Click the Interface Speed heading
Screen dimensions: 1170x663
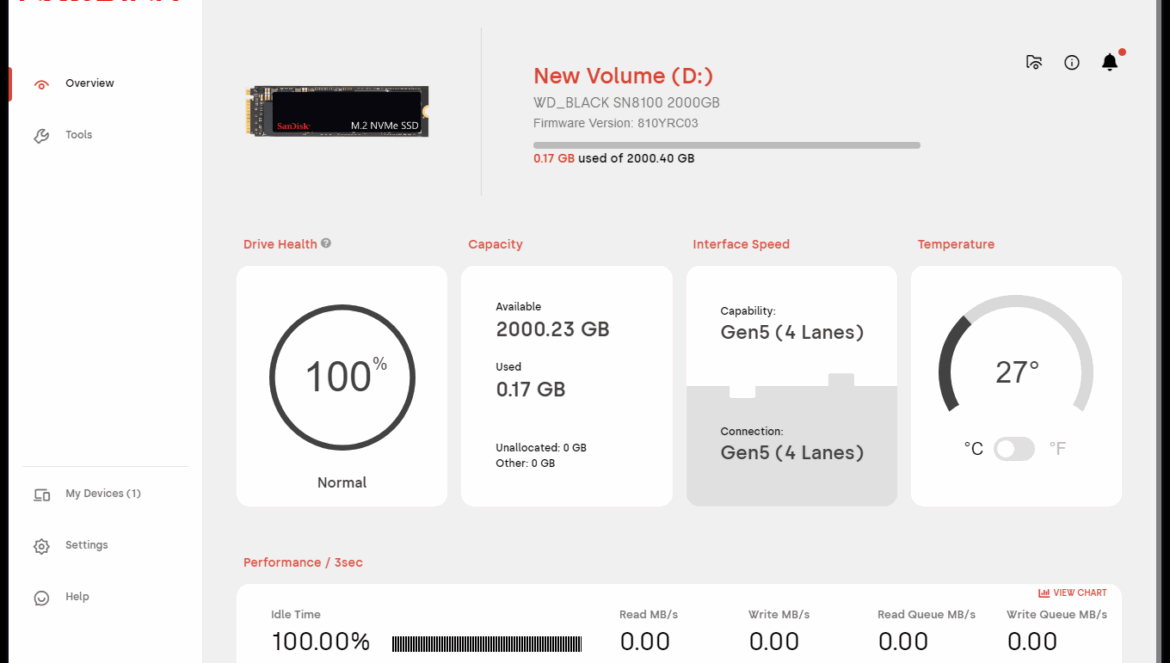(741, 244)
